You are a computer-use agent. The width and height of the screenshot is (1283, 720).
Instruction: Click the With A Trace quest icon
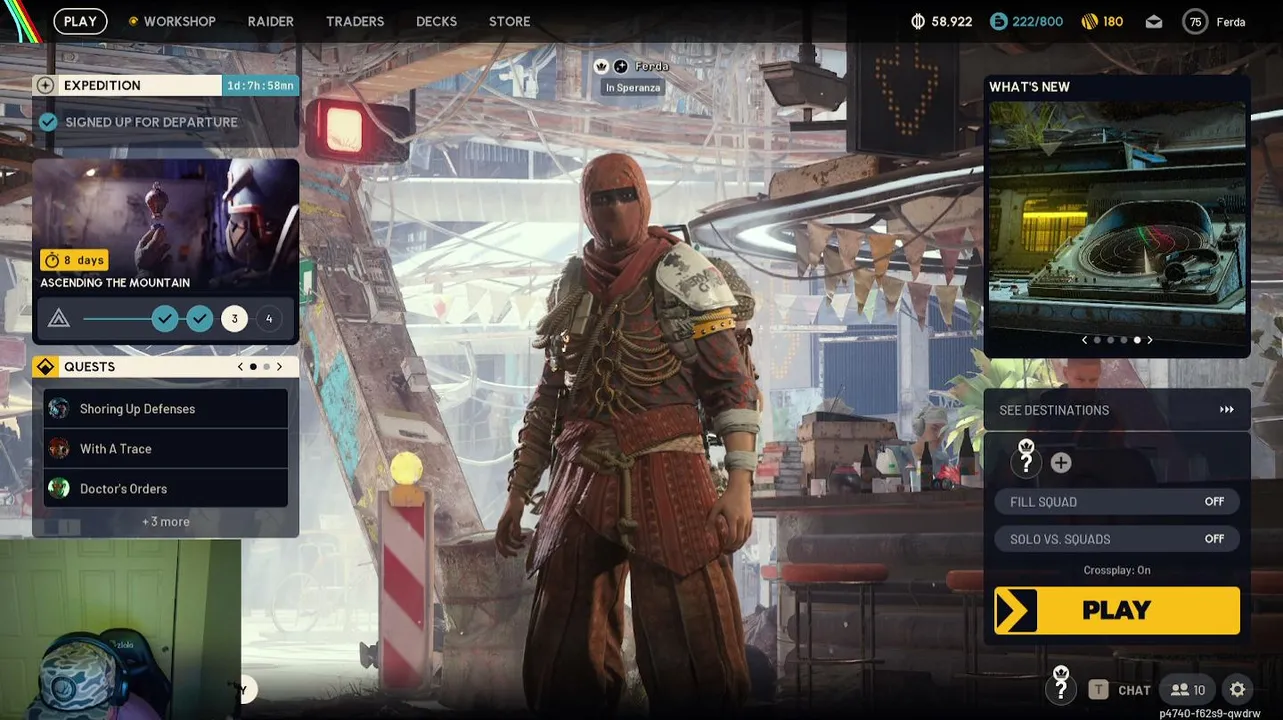point(59,448)
